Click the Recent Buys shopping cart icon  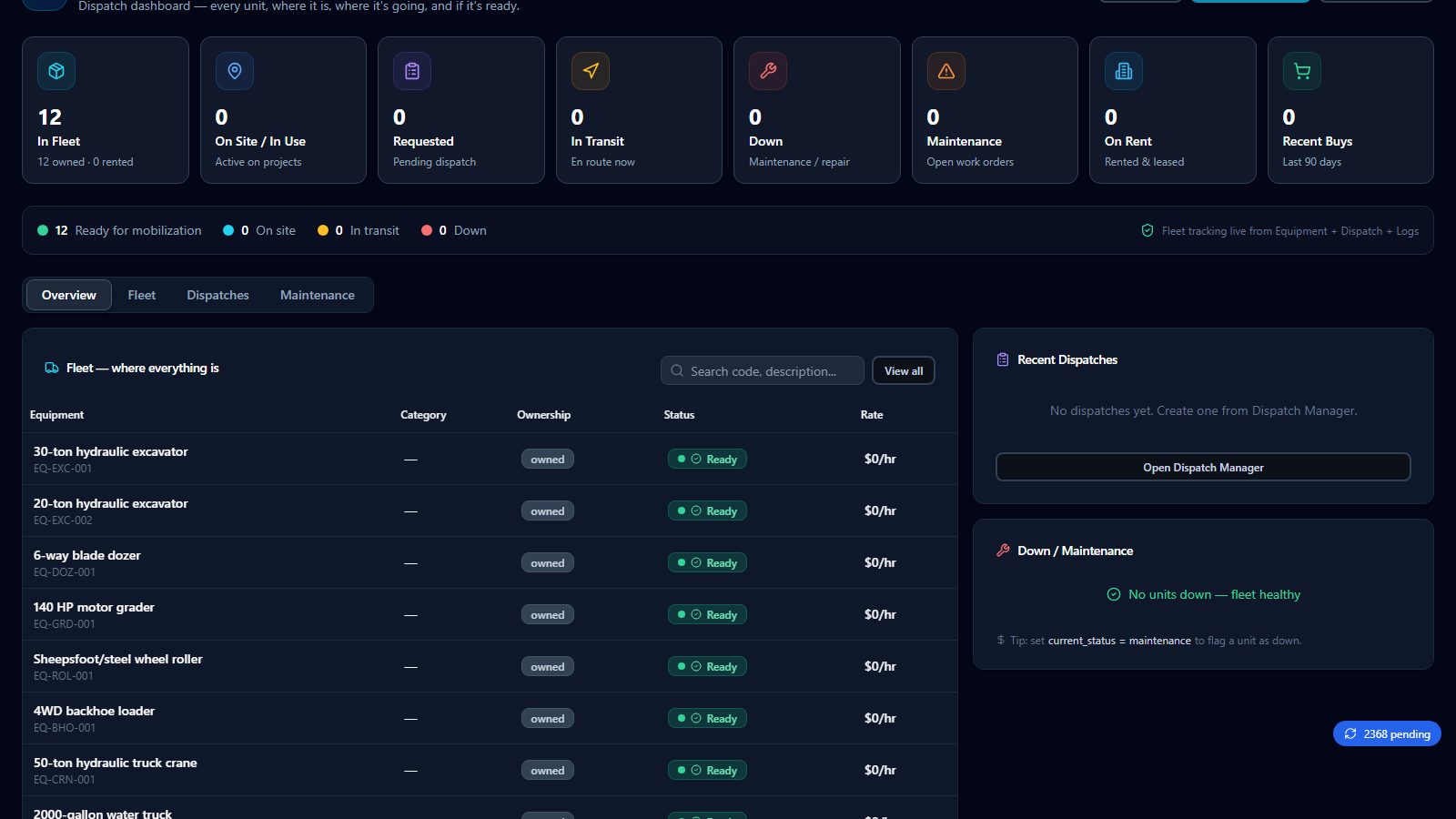(1302, 71)
